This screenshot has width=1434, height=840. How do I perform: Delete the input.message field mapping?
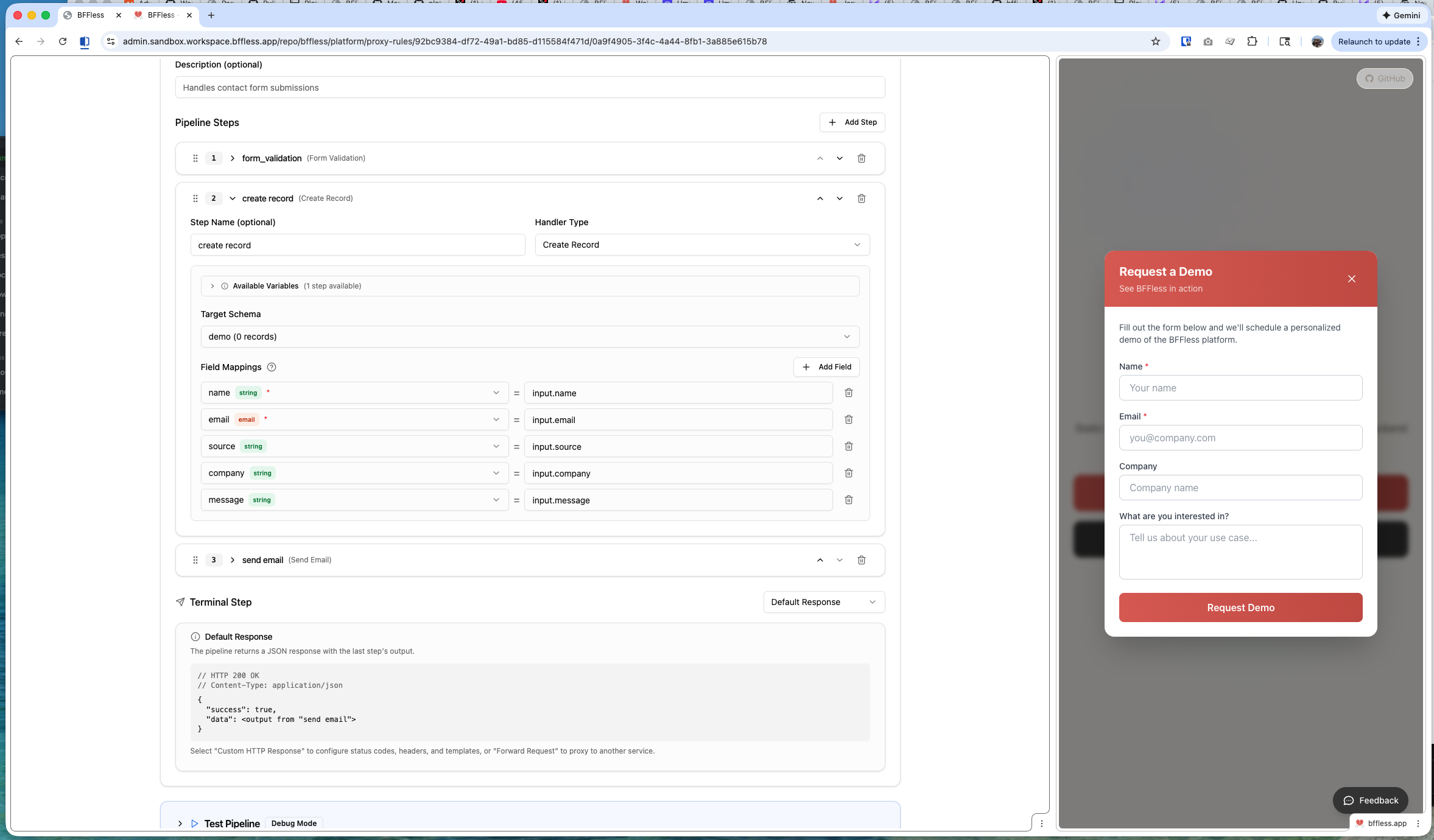(x=848, y=500)
